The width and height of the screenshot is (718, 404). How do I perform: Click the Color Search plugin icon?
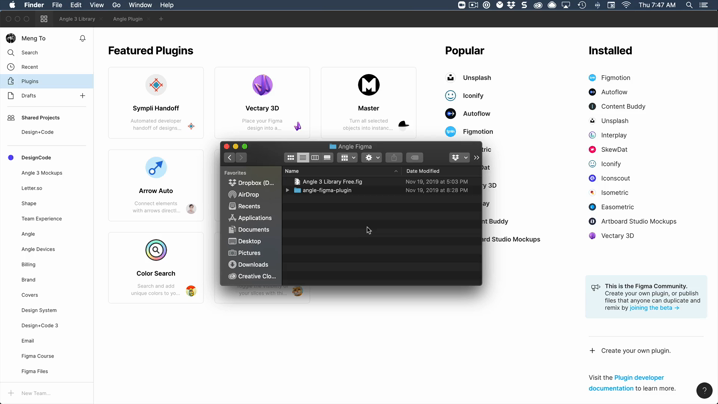(x=156, y=250)
